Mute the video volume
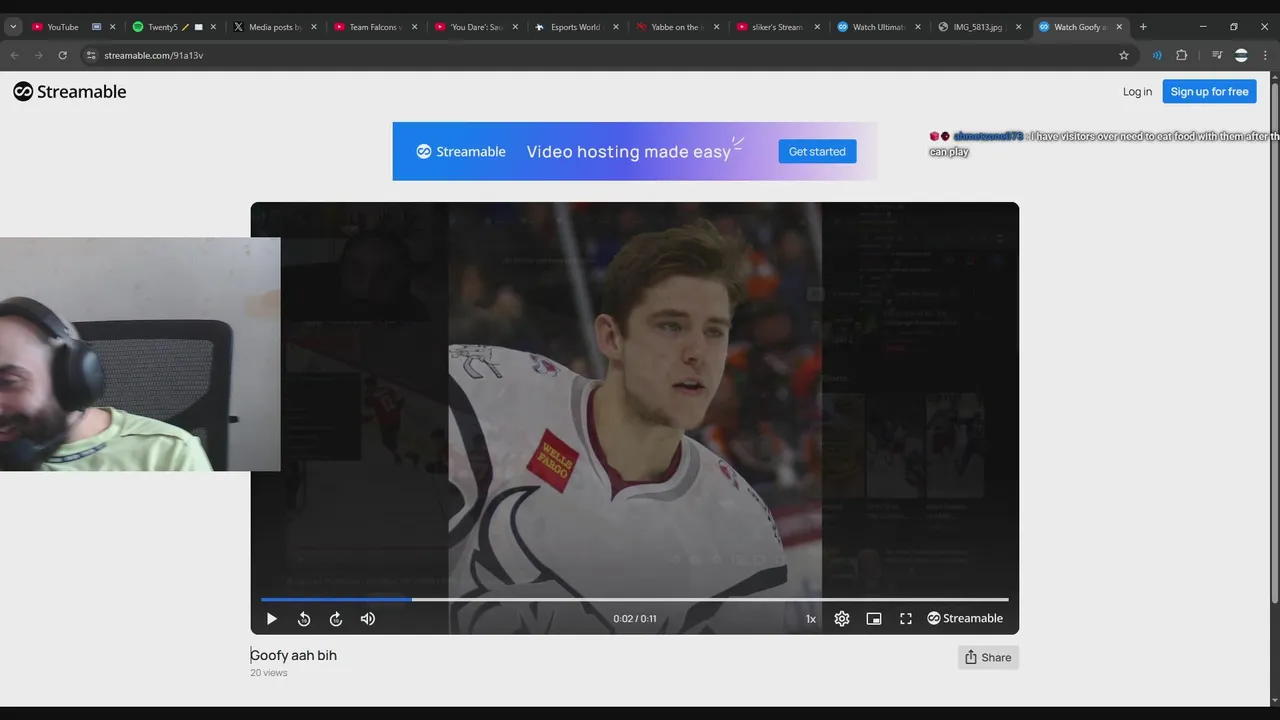This screenshot has height=720, width=1280. [x=368, y=619]
